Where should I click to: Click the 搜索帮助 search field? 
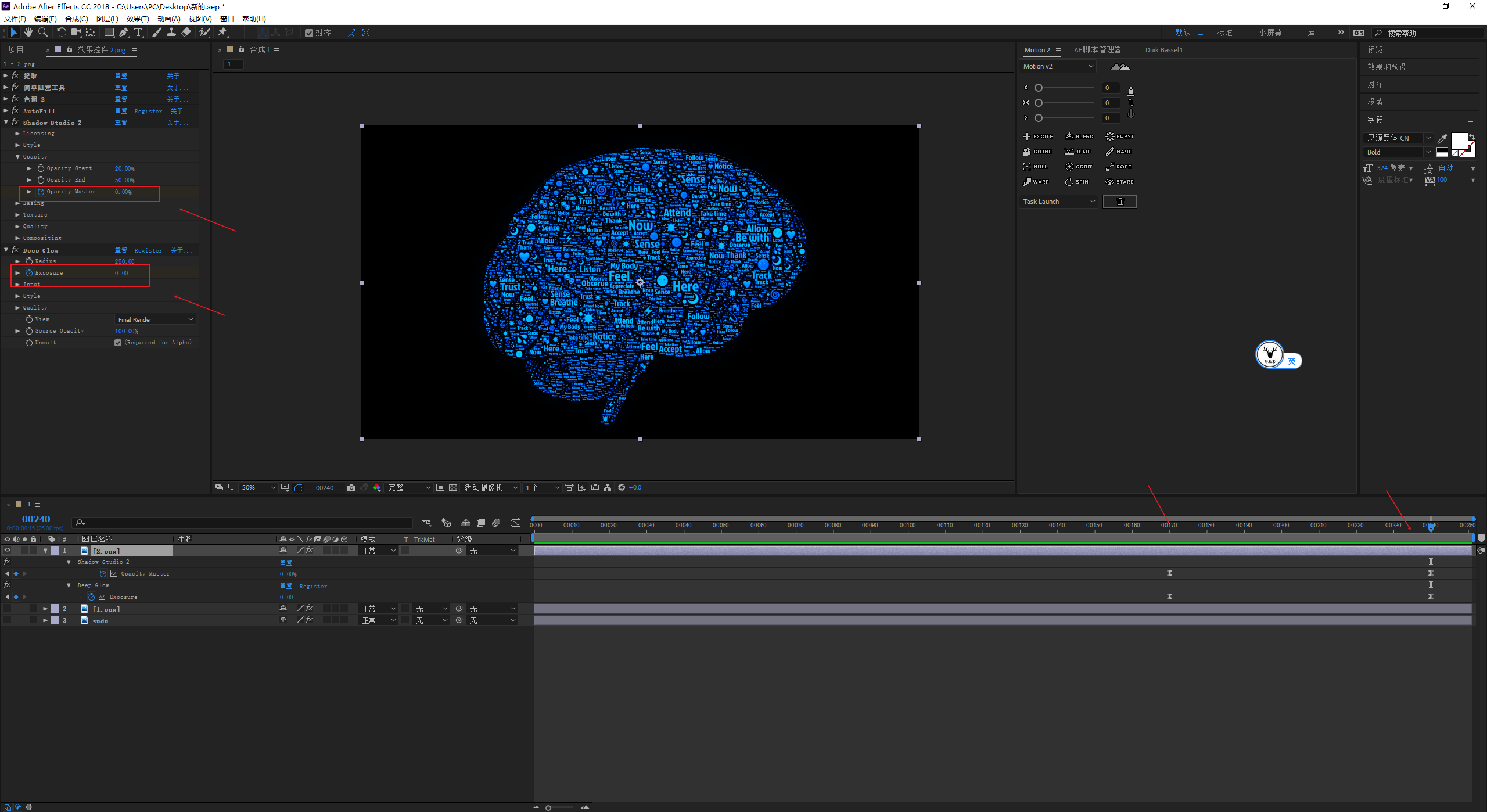1428,33
